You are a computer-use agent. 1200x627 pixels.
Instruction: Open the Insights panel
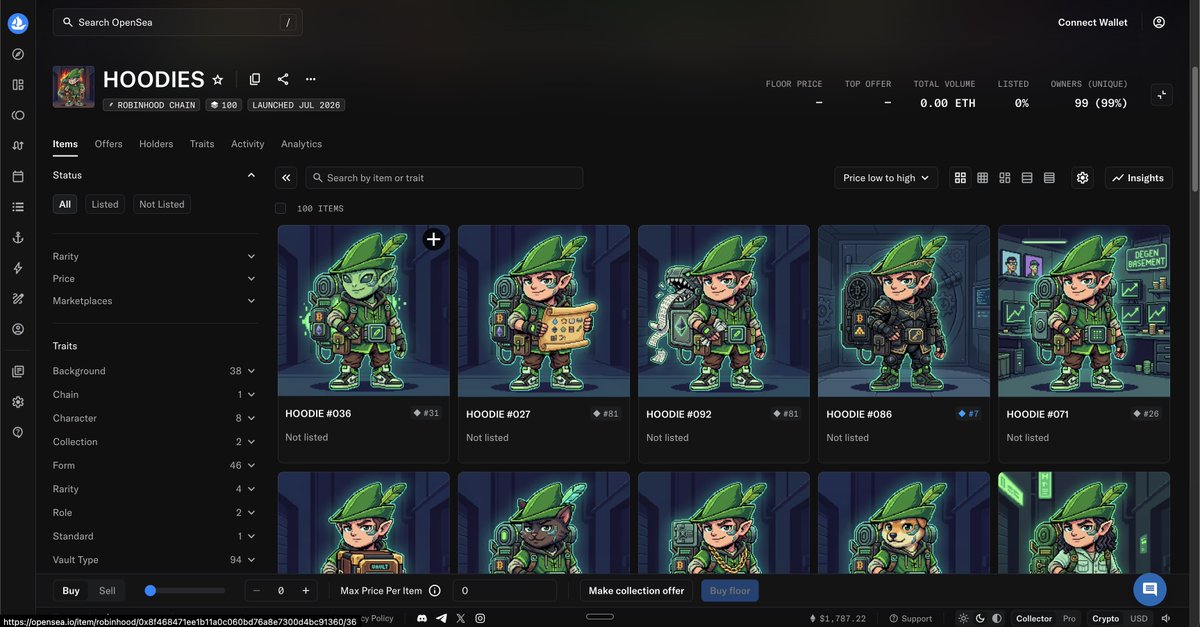point(1138,178)
